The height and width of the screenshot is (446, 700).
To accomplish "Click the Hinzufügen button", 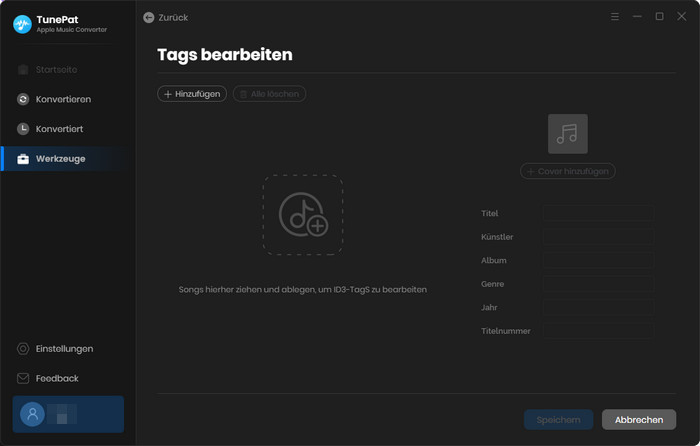I will (x=192, y=94).
